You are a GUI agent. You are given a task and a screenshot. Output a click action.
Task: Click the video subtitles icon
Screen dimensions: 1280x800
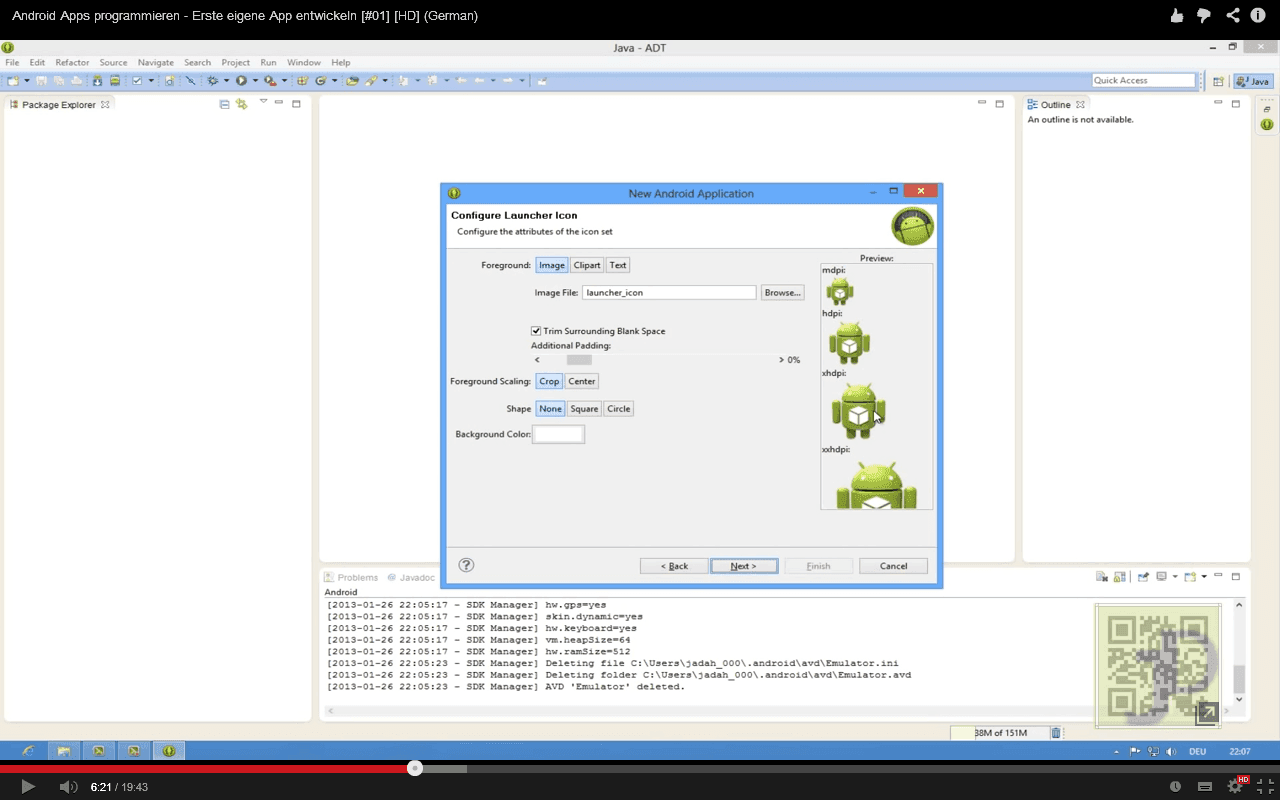[x=1205, y=787]
